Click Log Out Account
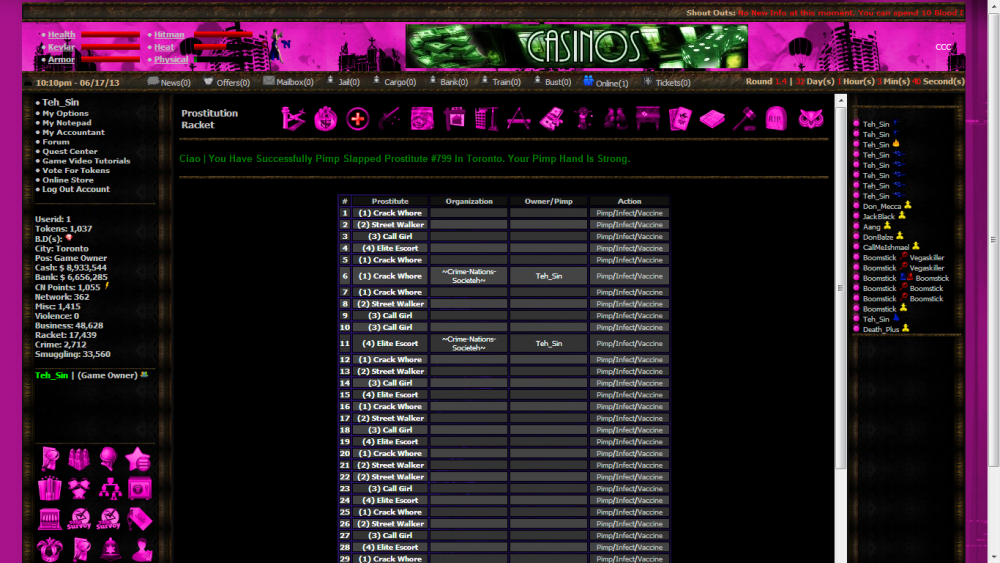 pyautogui.click(x=75, y=189)
